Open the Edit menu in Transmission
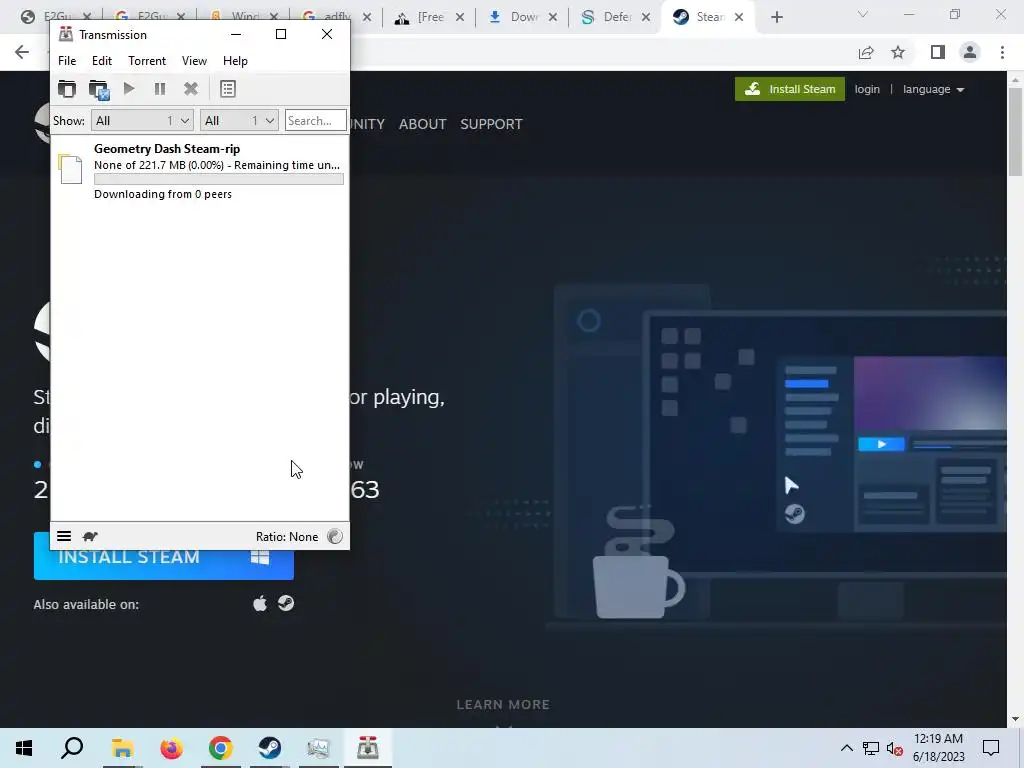Image resolution: width=1024 pixels, height=768 pixels. click(x=102, y=61)
